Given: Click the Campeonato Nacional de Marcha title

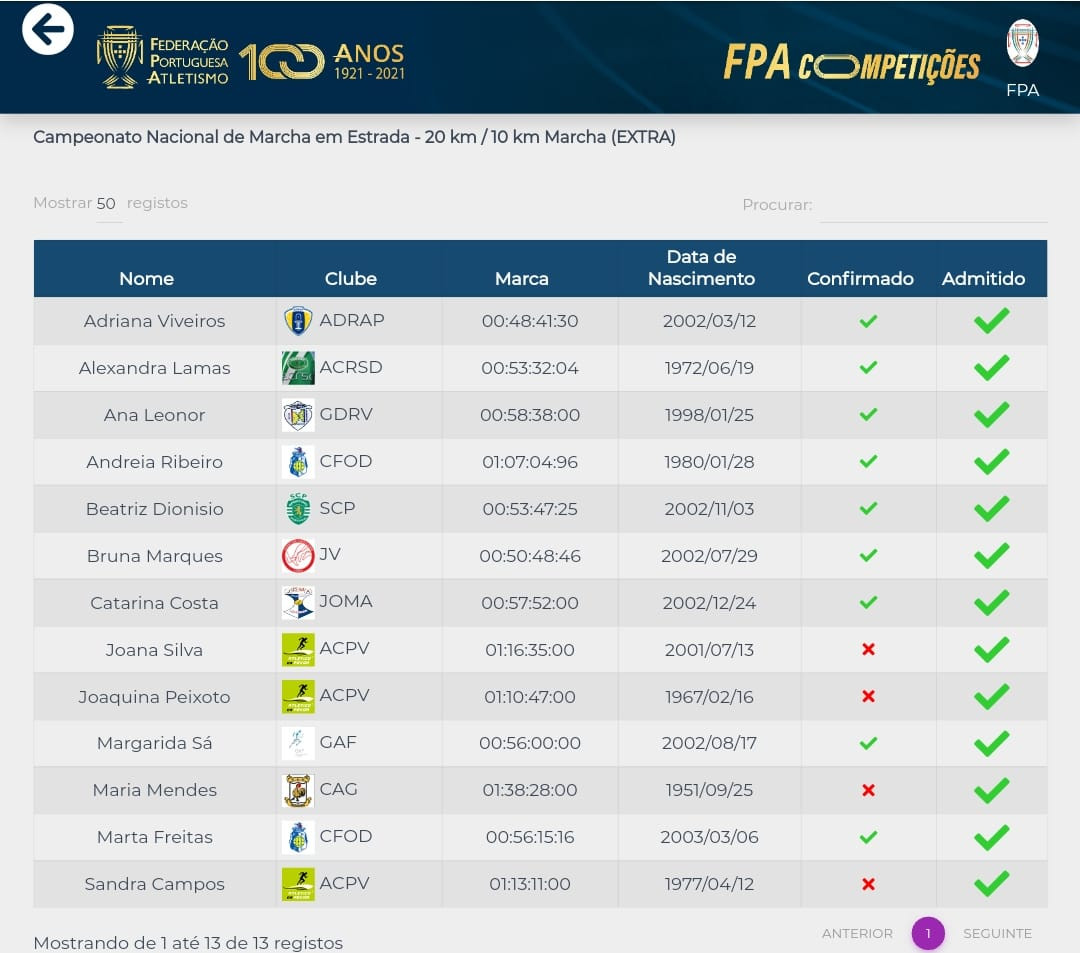Looking at the screenshot, I should tap(354, 137).
